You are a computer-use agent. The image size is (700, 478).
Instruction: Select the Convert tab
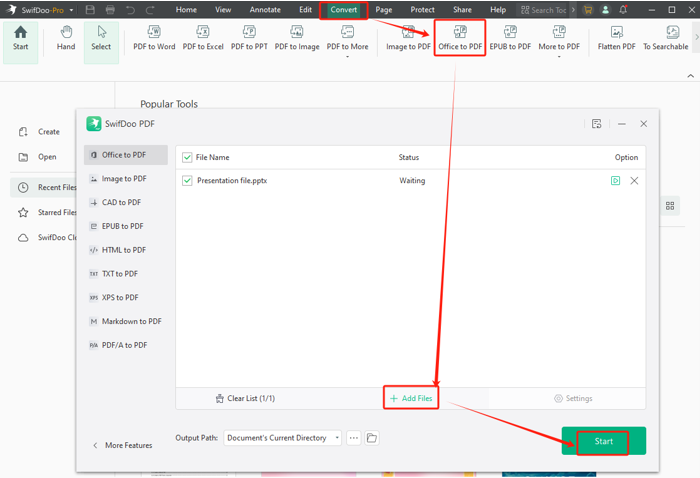pyautogui.click(x=344, y=10)
